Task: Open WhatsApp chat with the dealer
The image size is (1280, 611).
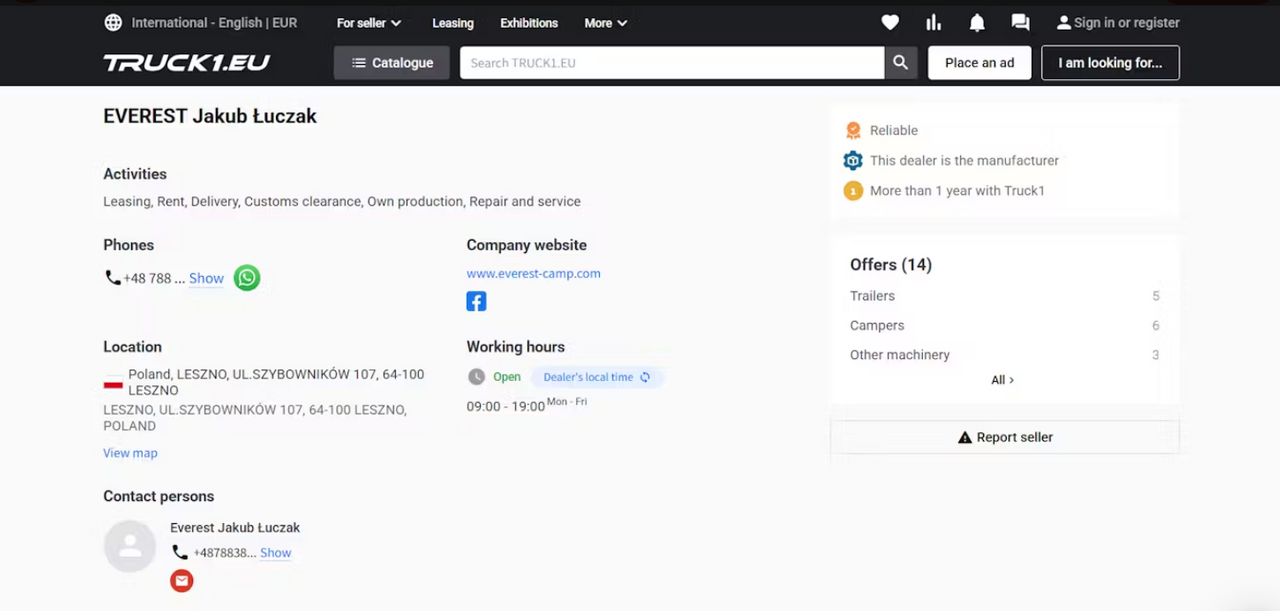Action: click(x=247, y=278)
